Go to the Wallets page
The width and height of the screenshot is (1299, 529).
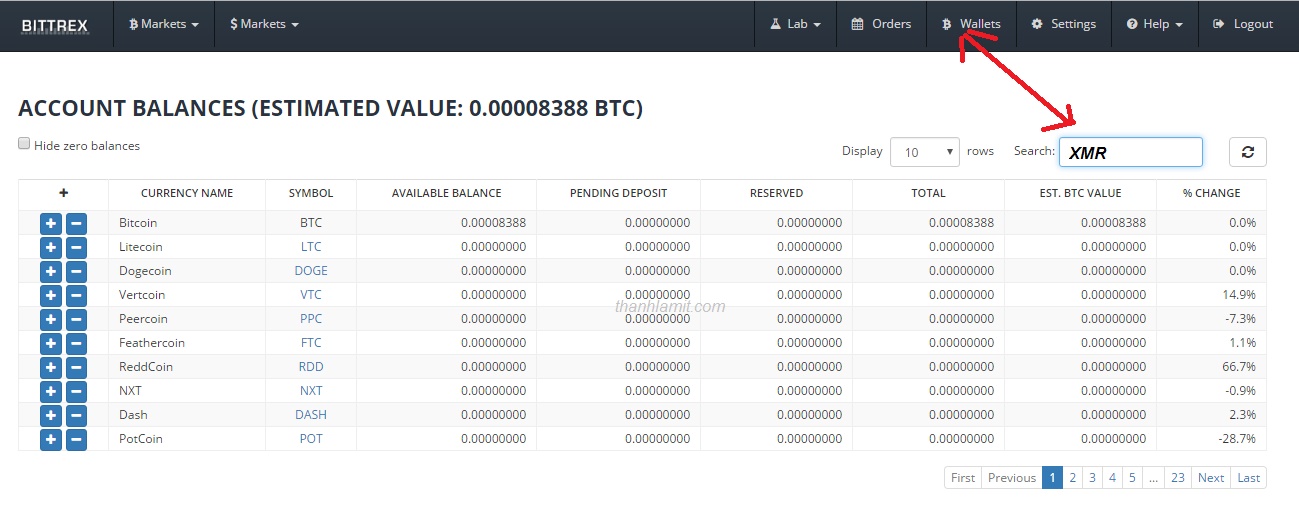coord(971,24)
